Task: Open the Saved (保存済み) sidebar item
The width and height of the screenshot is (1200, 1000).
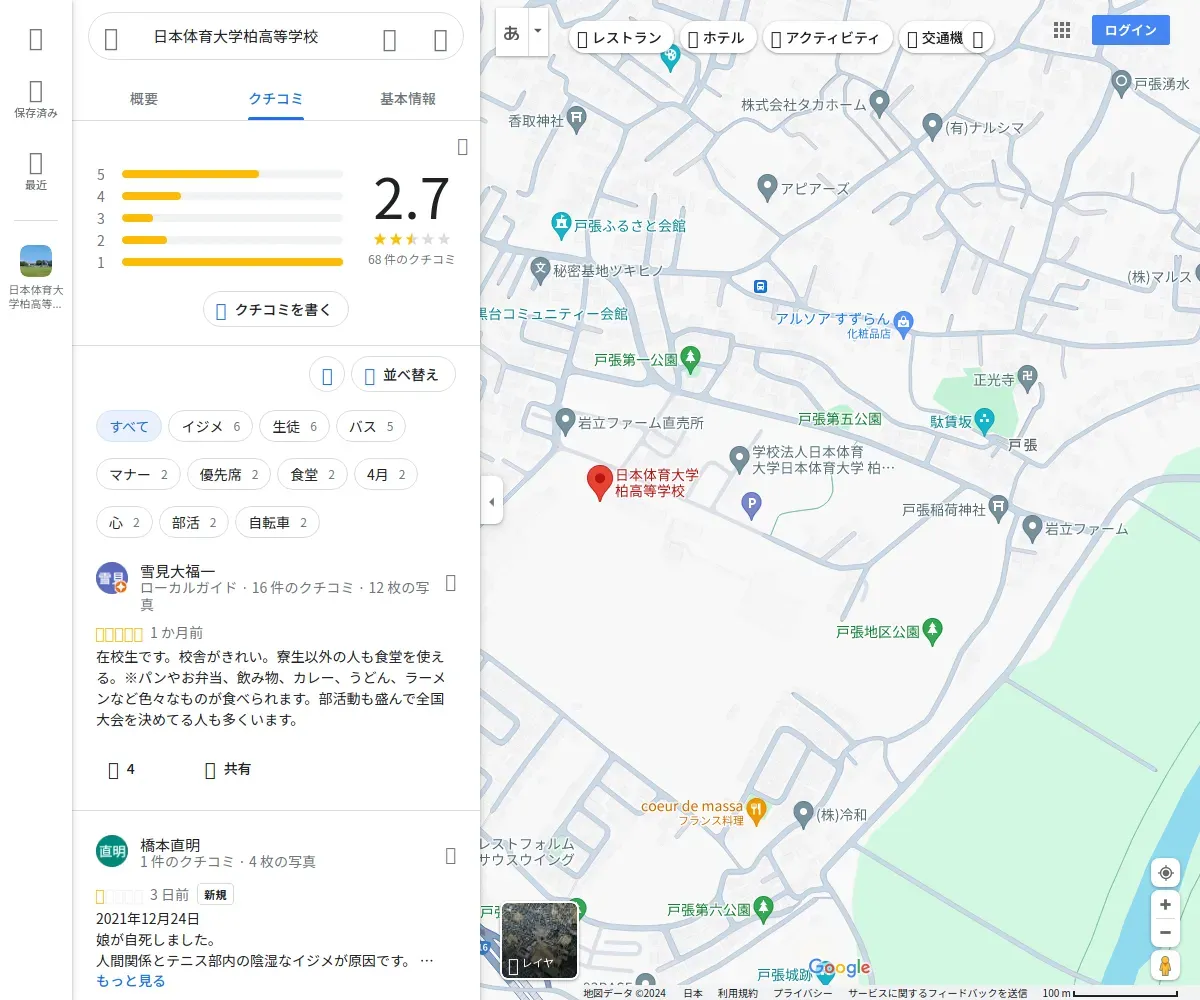Action: (36, 100)
